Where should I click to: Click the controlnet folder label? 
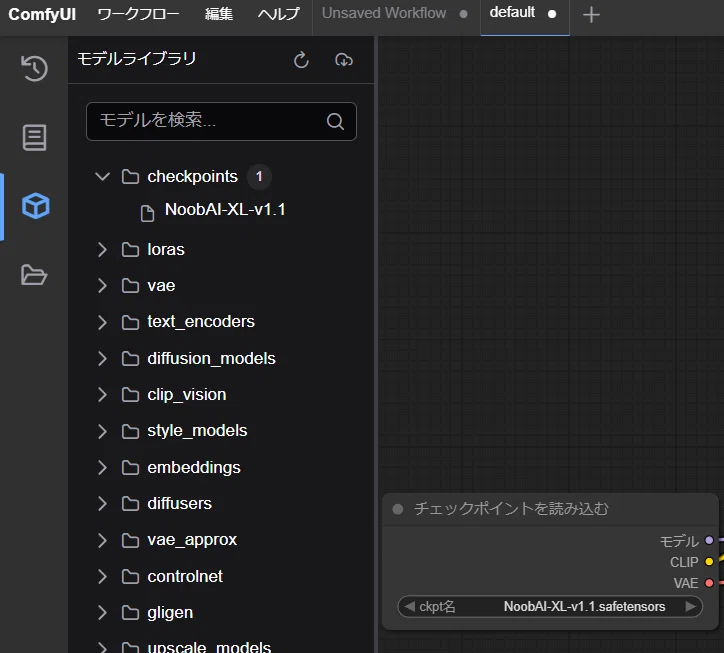(185, 576)
